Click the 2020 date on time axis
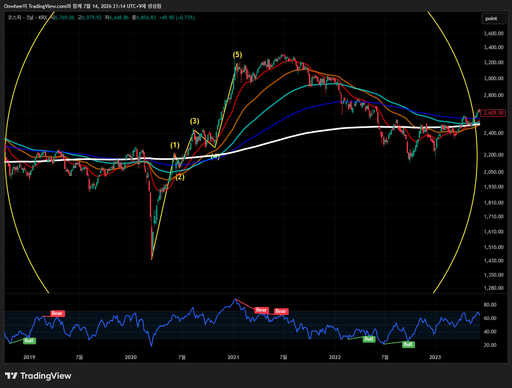512x388 pixels. tap(131, 357)
